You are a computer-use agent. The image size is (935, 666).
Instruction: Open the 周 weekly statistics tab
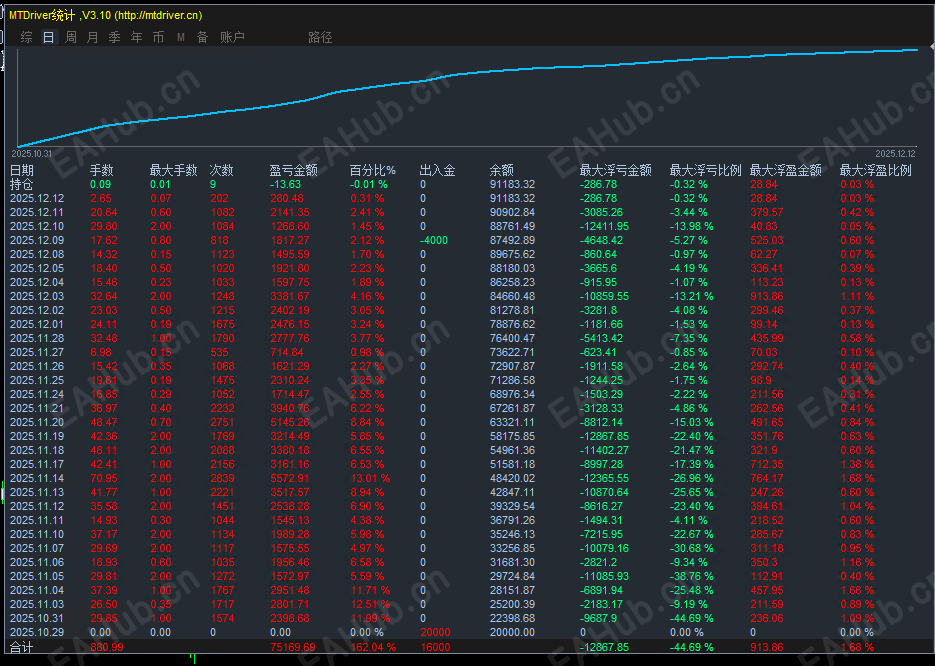71,38
